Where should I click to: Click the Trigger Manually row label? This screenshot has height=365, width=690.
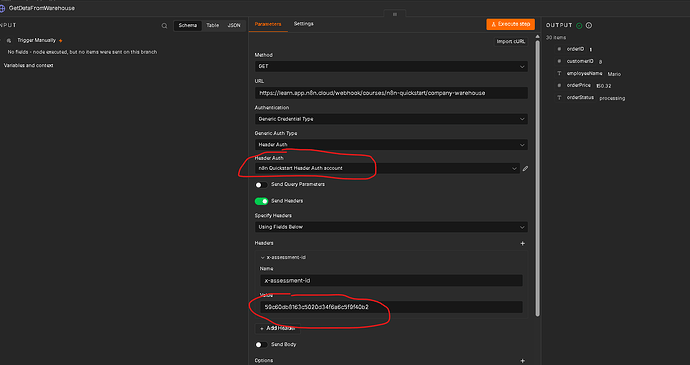[x=37, y=41]
